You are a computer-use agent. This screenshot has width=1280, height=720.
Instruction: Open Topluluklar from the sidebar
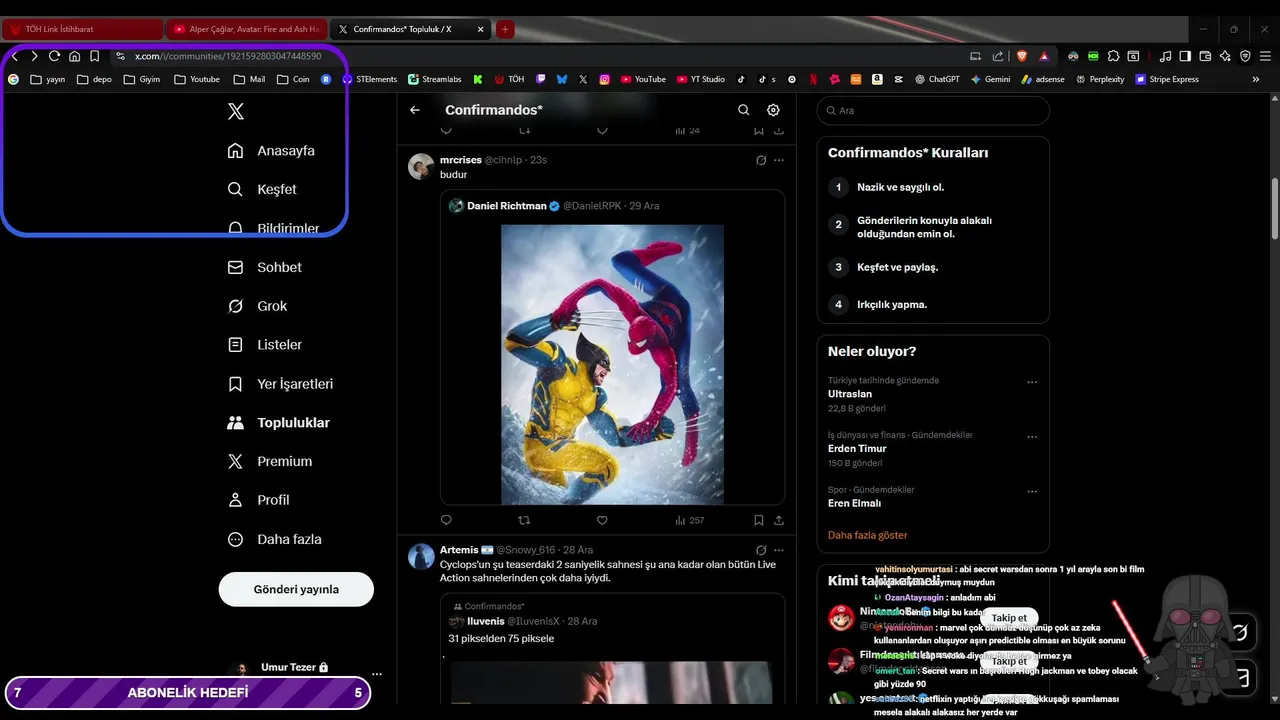tap(278, 423)
